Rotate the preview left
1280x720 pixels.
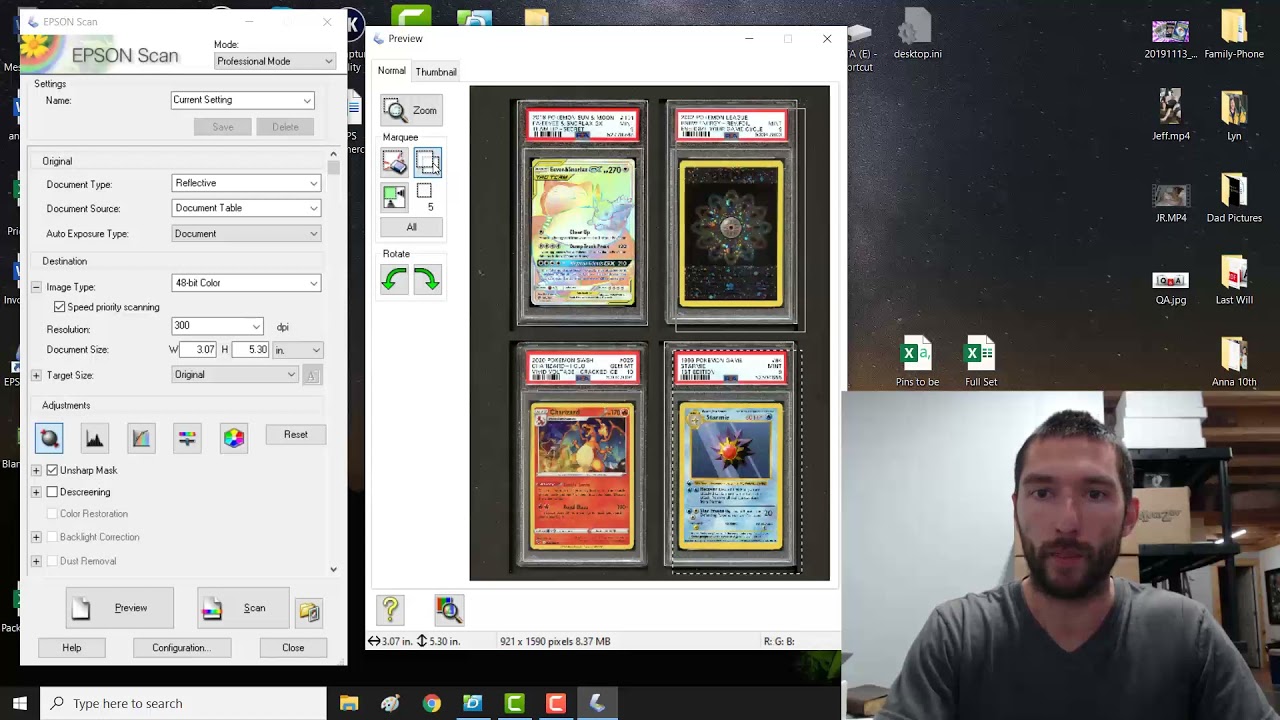coord(394,280)
